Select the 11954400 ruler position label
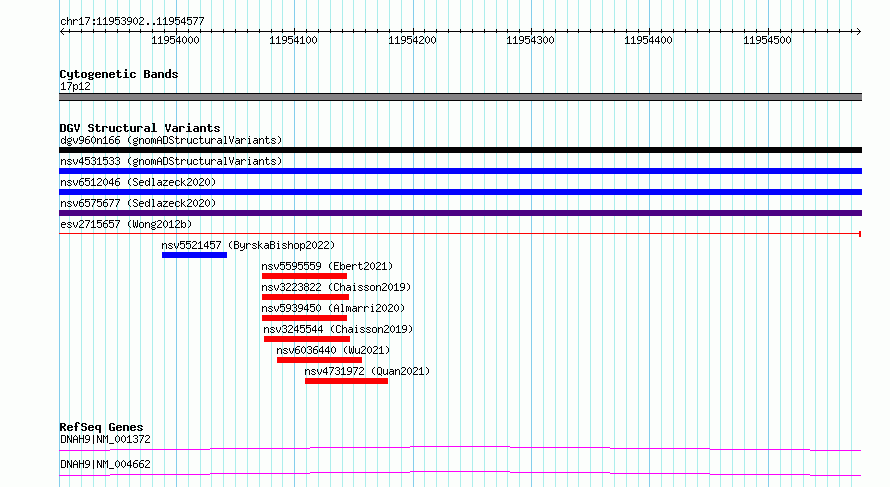890x487 pixels. tap(648, 40)
